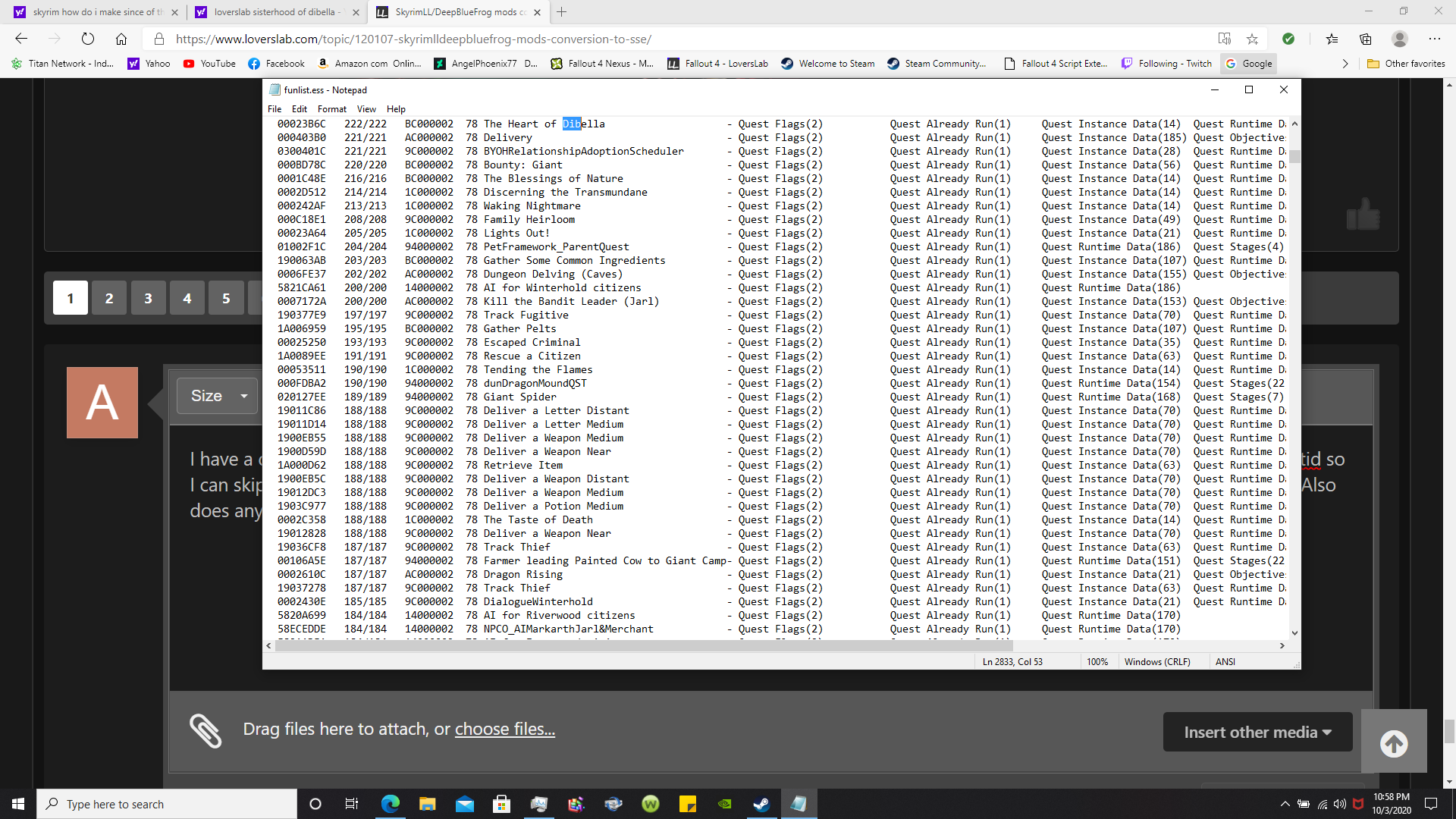Image resolution: width=1456 pixels, height=819 pixels.
Task: View site lock information icon
Action: 158,39
